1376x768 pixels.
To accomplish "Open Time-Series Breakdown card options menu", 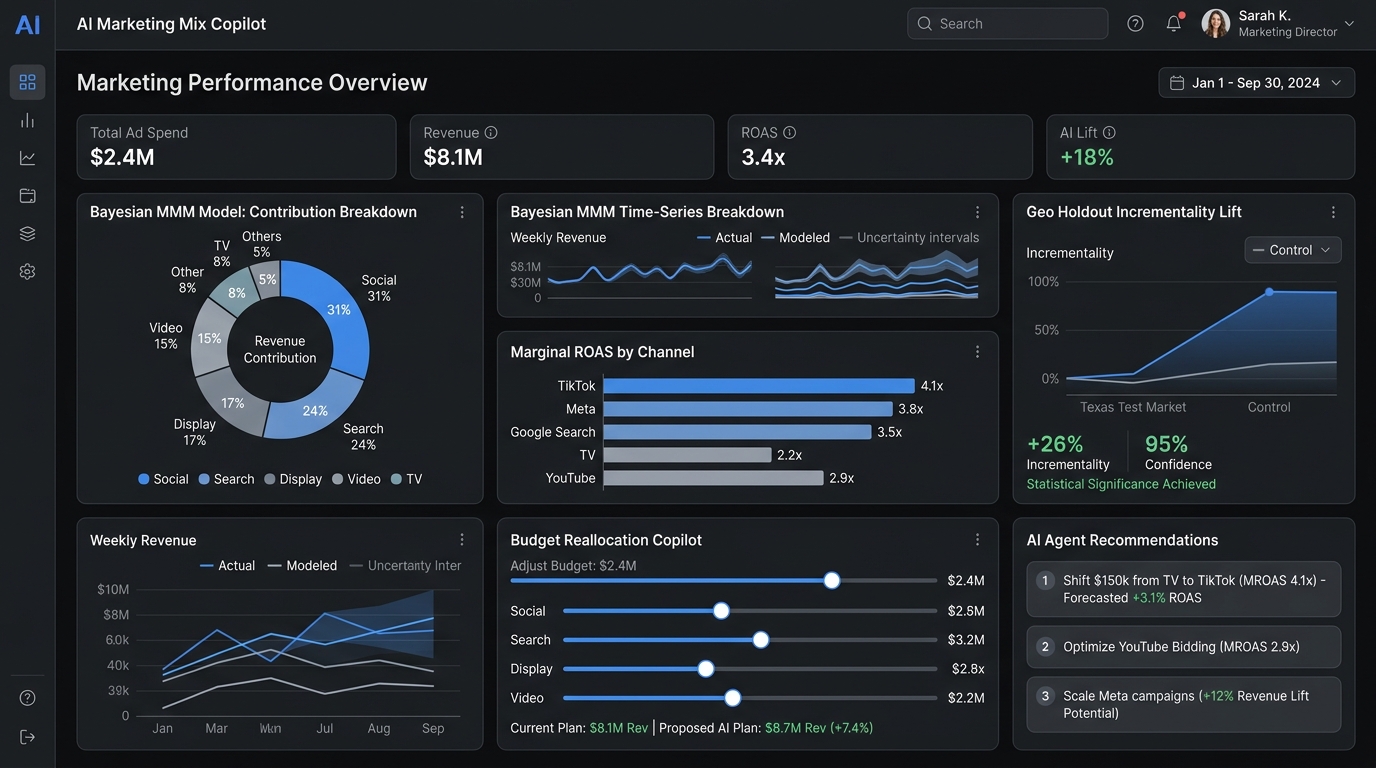I will pos(977,212).
